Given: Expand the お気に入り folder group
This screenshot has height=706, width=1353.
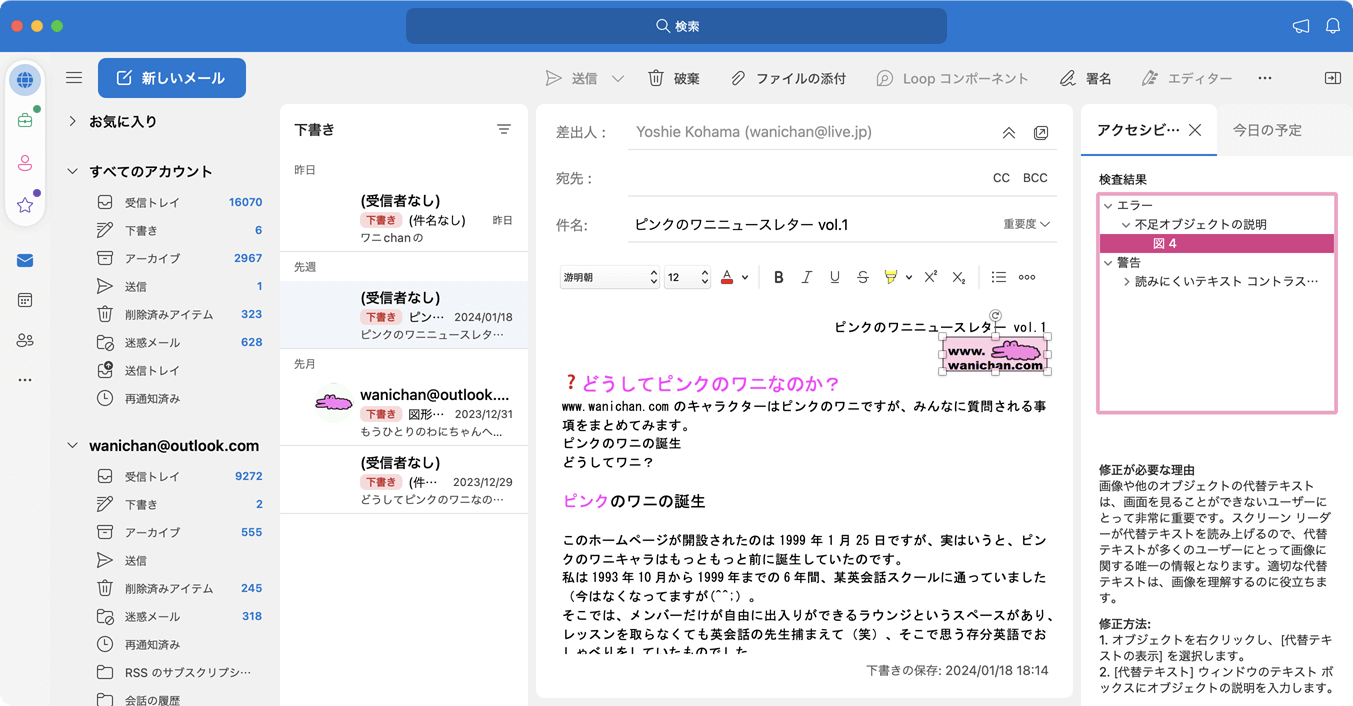Looking at the screenshot, I should (x=72, y=121).
